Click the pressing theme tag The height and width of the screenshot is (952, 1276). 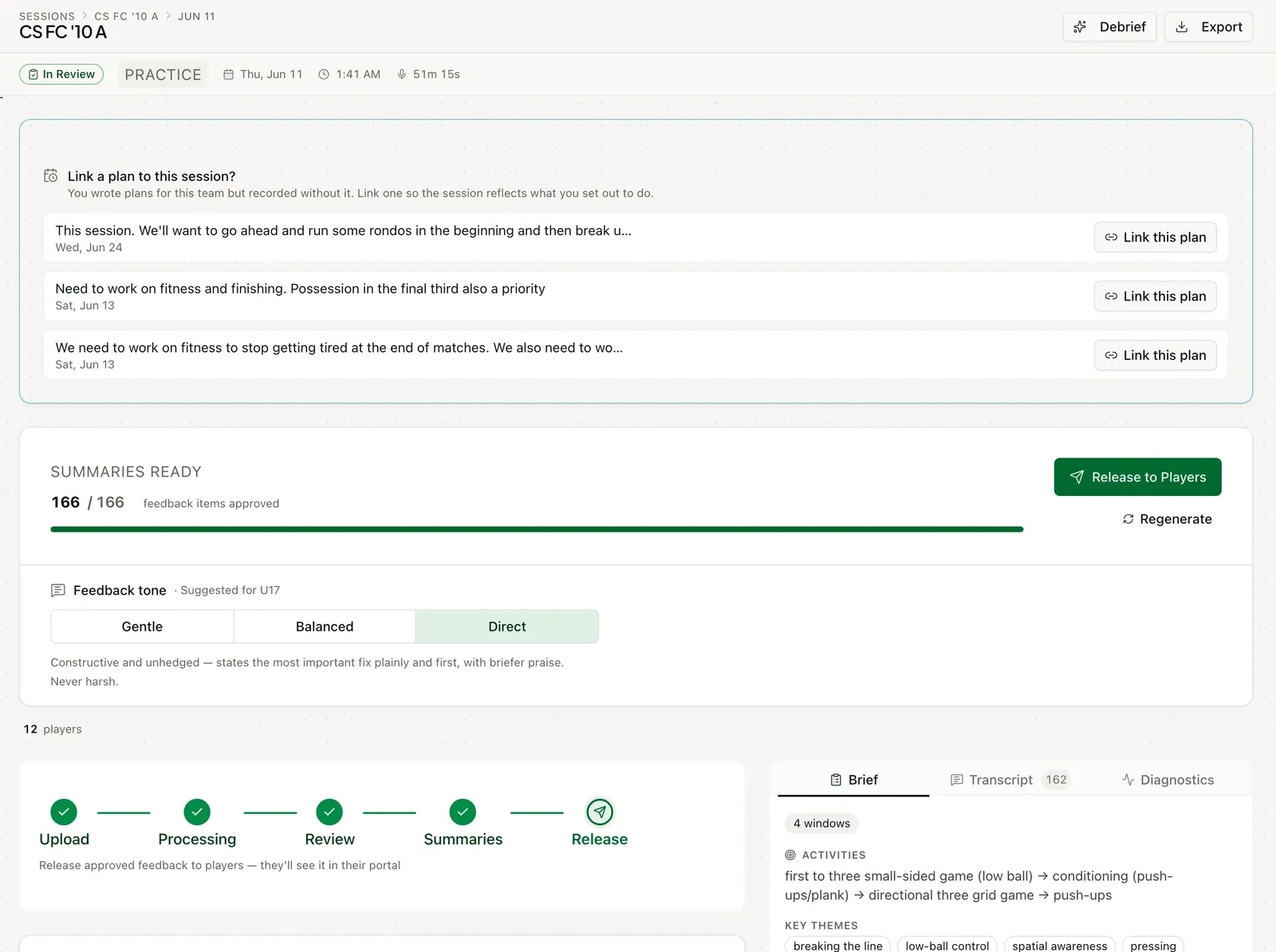coord(1153,946)
